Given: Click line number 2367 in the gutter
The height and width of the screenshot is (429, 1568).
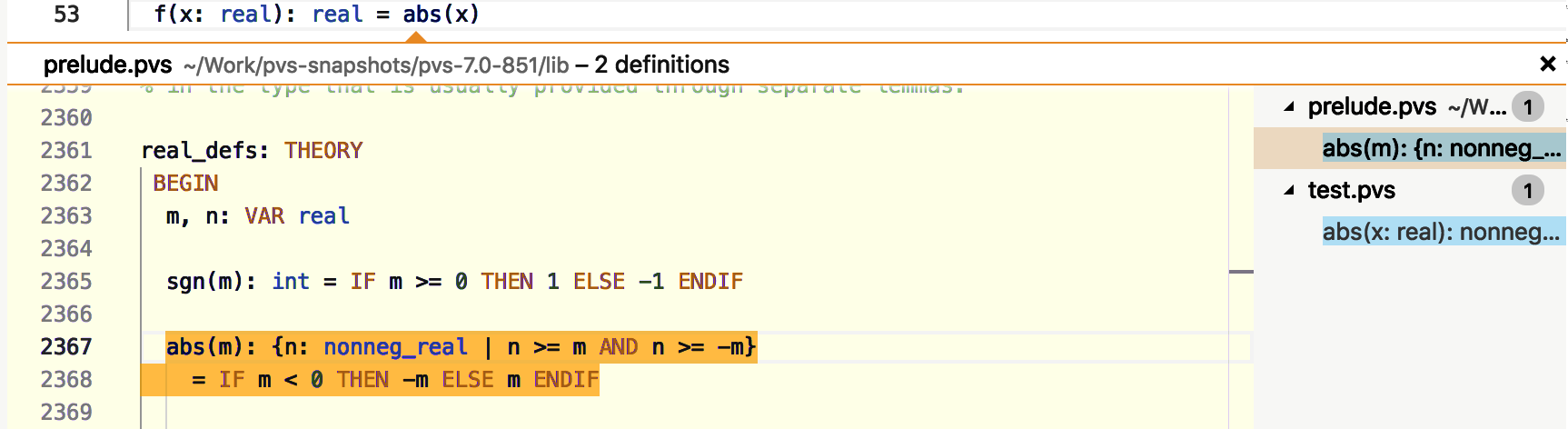Looking at the screenshot, I should (66, 346).
